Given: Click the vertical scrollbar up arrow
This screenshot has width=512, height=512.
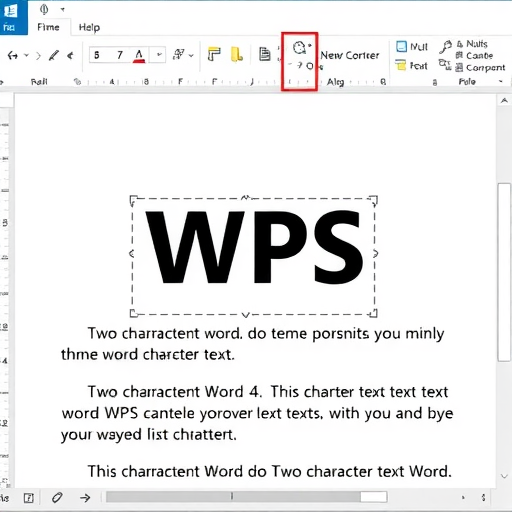Looking at the screenshot, I should pos(504,101).
